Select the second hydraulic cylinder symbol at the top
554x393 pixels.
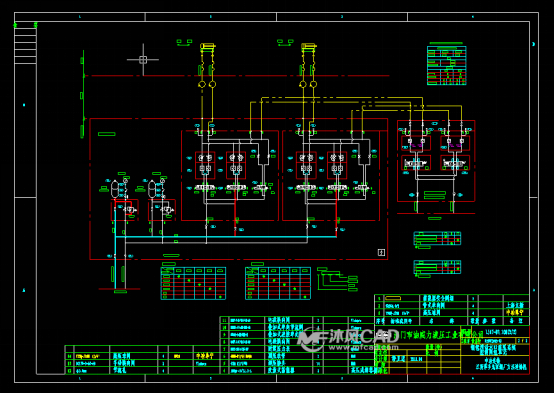[308, 46]
